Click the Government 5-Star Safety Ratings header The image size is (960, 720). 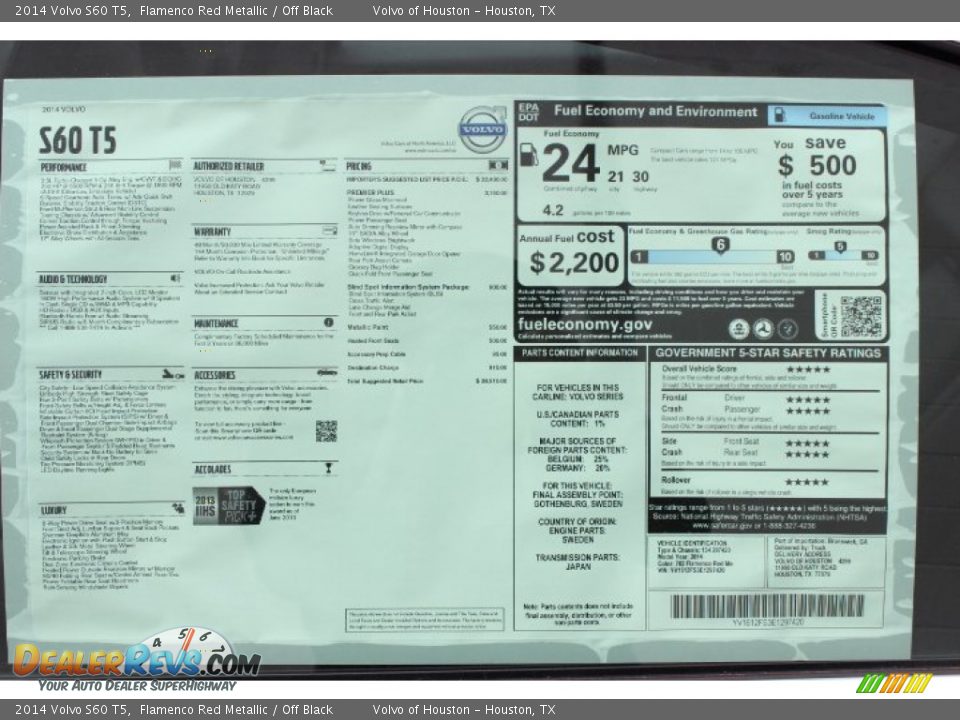click(768, 353)
